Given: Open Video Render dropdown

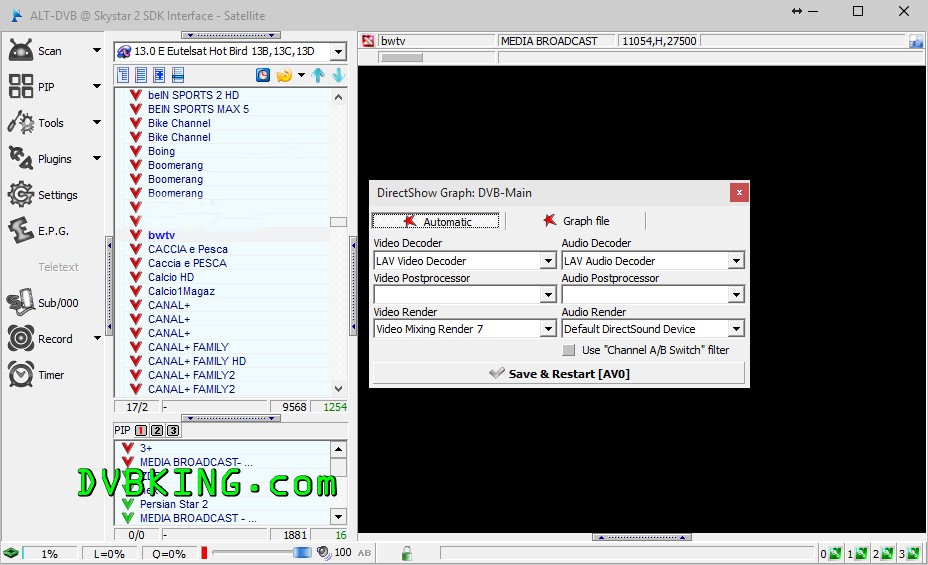Looking at the screenshot, I should 548,328.
